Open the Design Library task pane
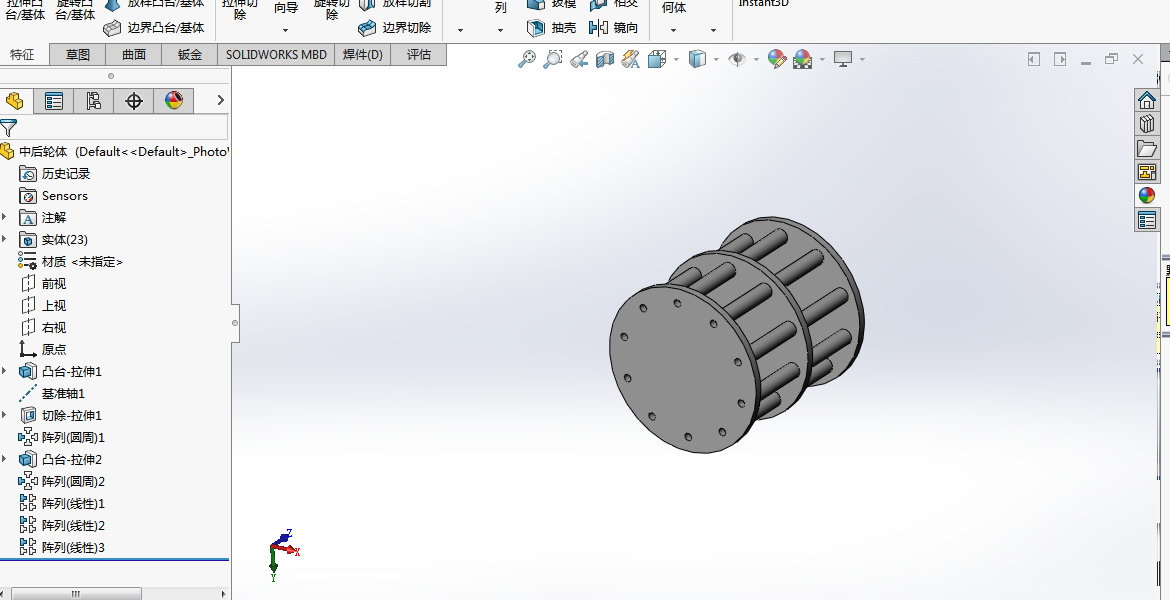Screen dimensions: 1170x600 pyautogui.click(x=1147, y=123)
